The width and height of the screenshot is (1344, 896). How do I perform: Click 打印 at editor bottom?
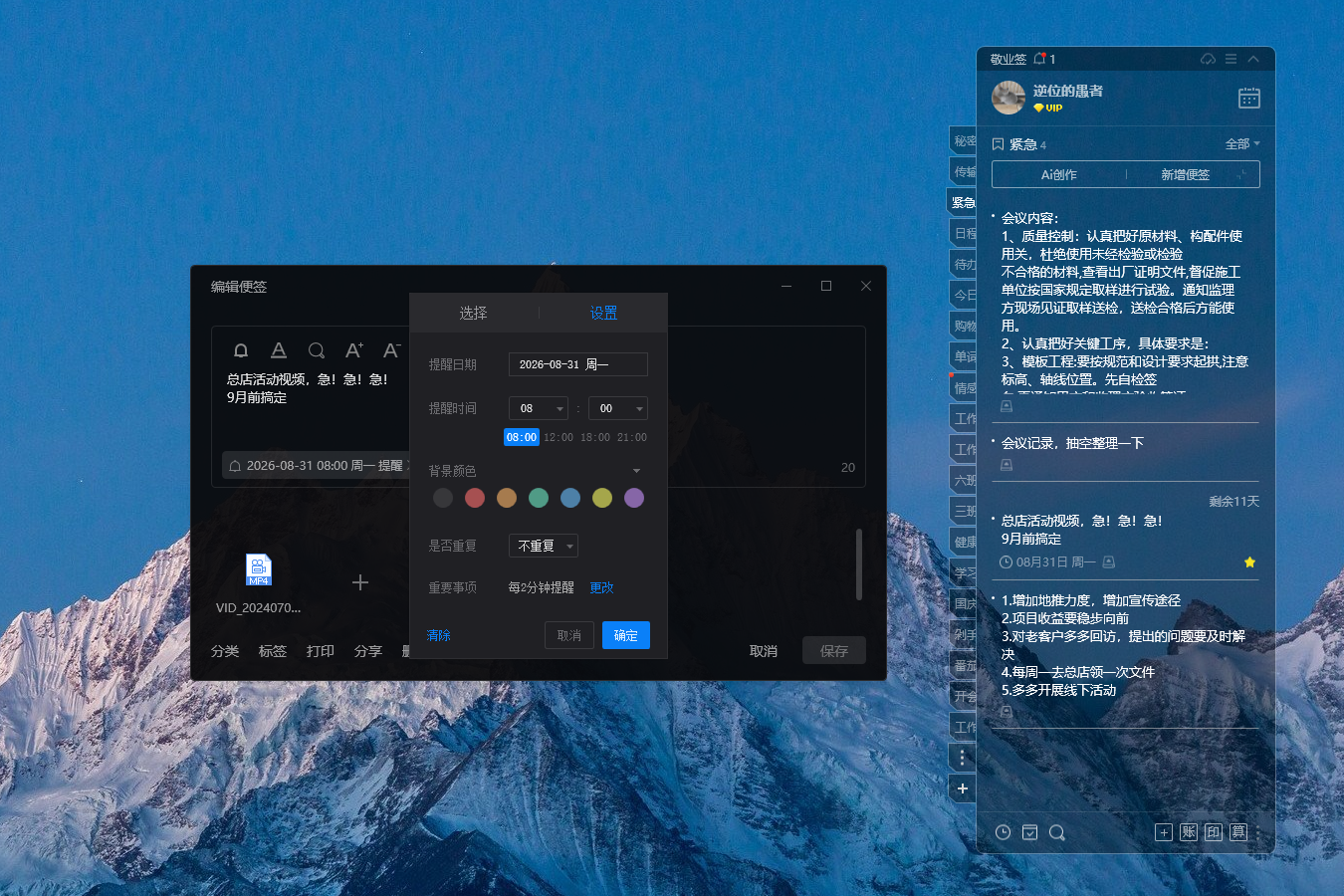[321, 651]
